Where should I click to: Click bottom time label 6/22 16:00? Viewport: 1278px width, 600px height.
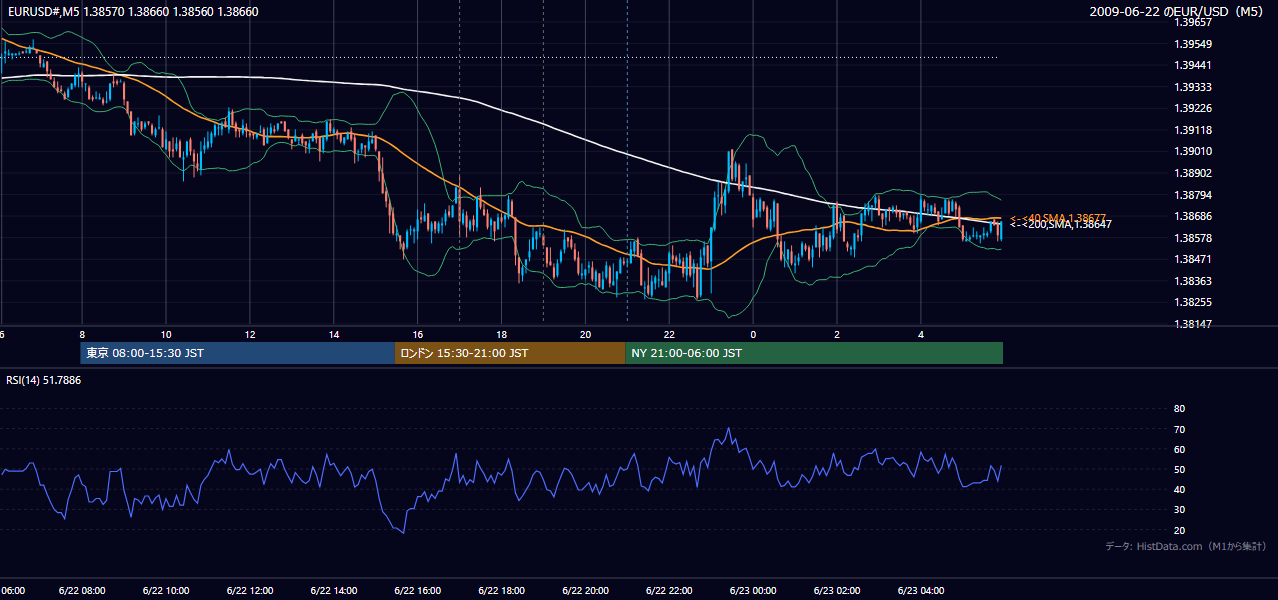pyautogui.click(x=418, y=590)
